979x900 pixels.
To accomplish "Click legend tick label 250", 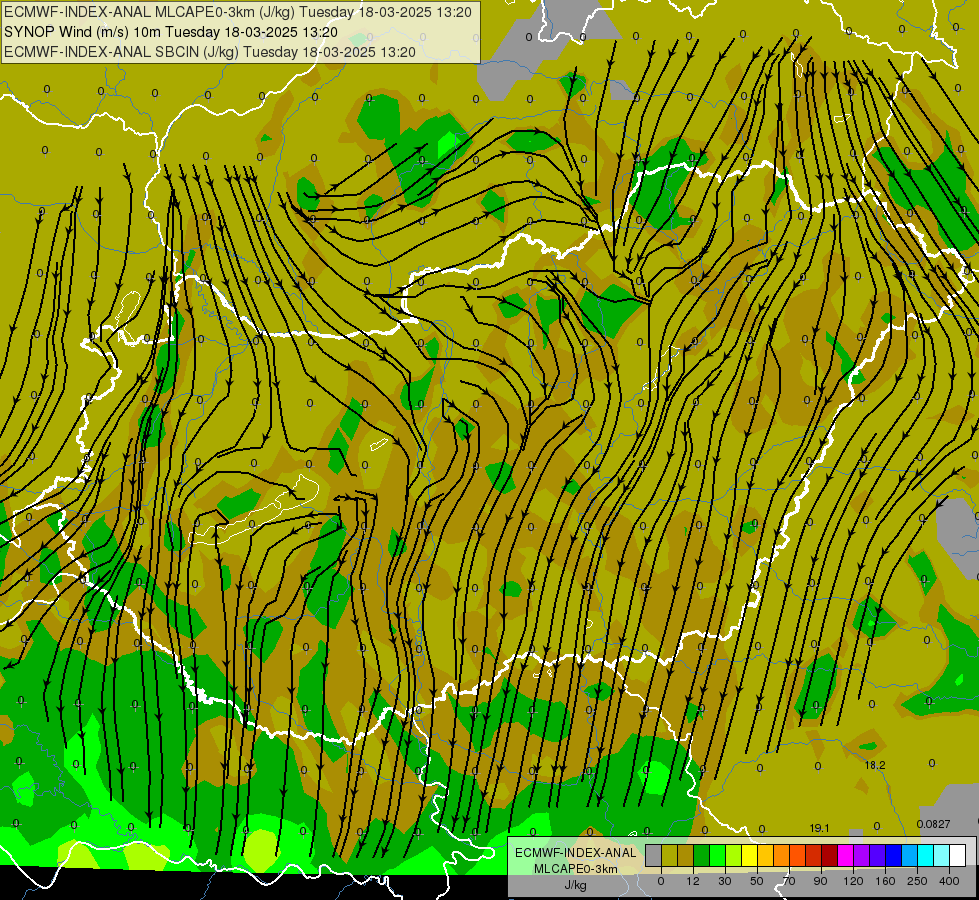I will 917,881.
